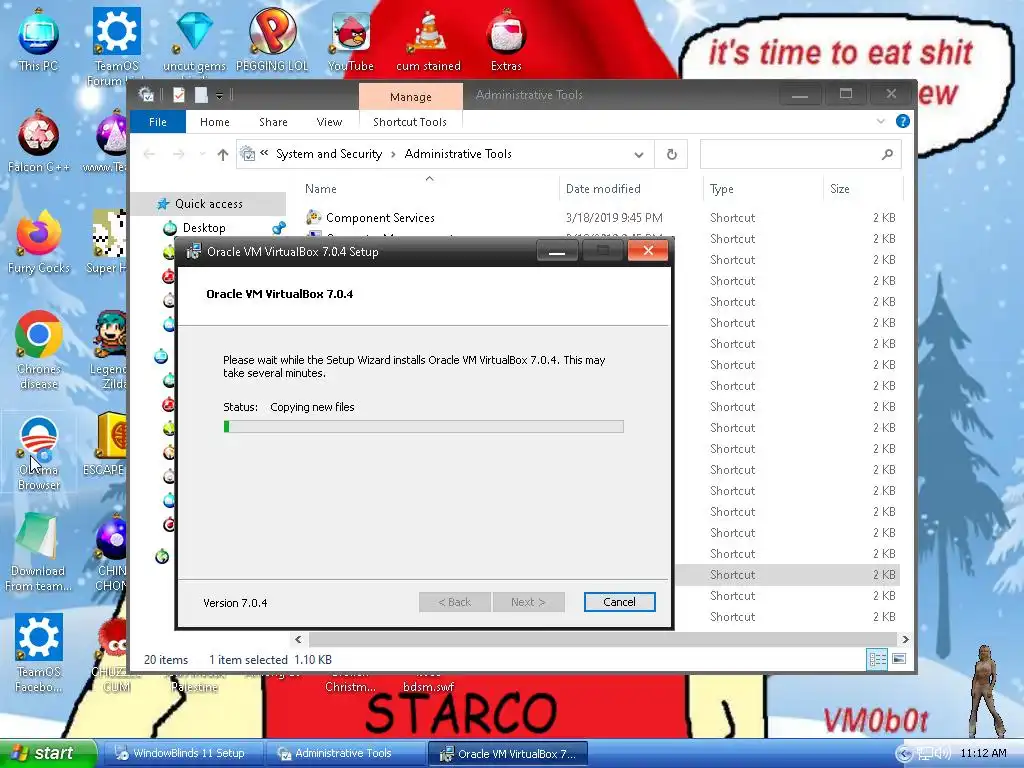The image size is (1024, 768).
Task: Switch to large icons view layout icon
Action: click(x=899, y=659)
